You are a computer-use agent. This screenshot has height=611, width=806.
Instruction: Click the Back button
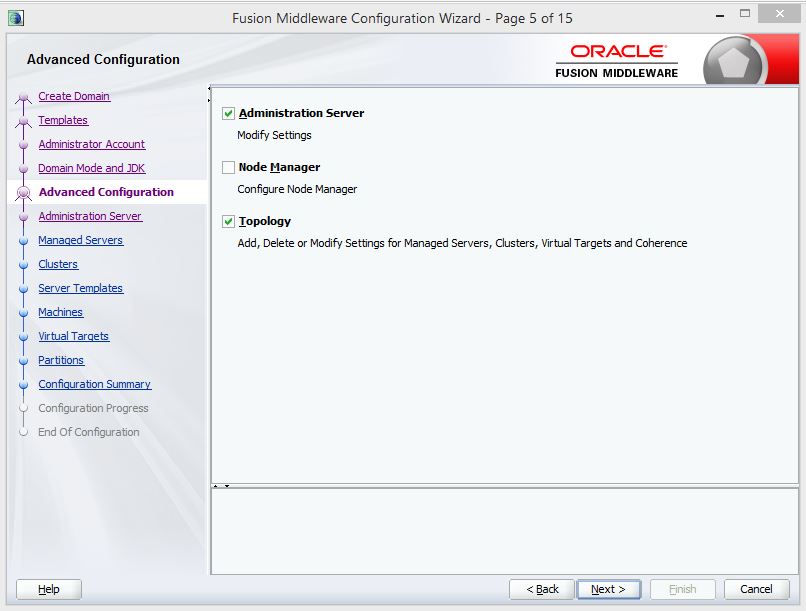tap(541, 589)
